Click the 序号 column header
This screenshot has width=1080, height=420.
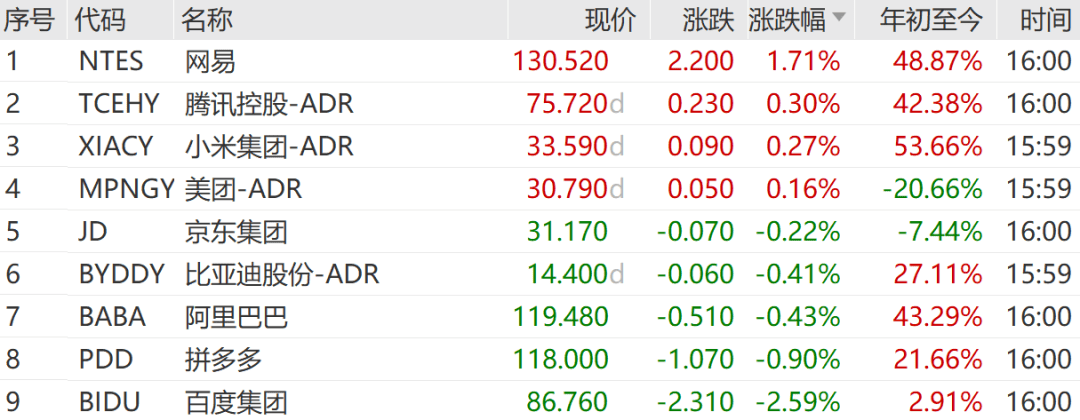point(29,20)
